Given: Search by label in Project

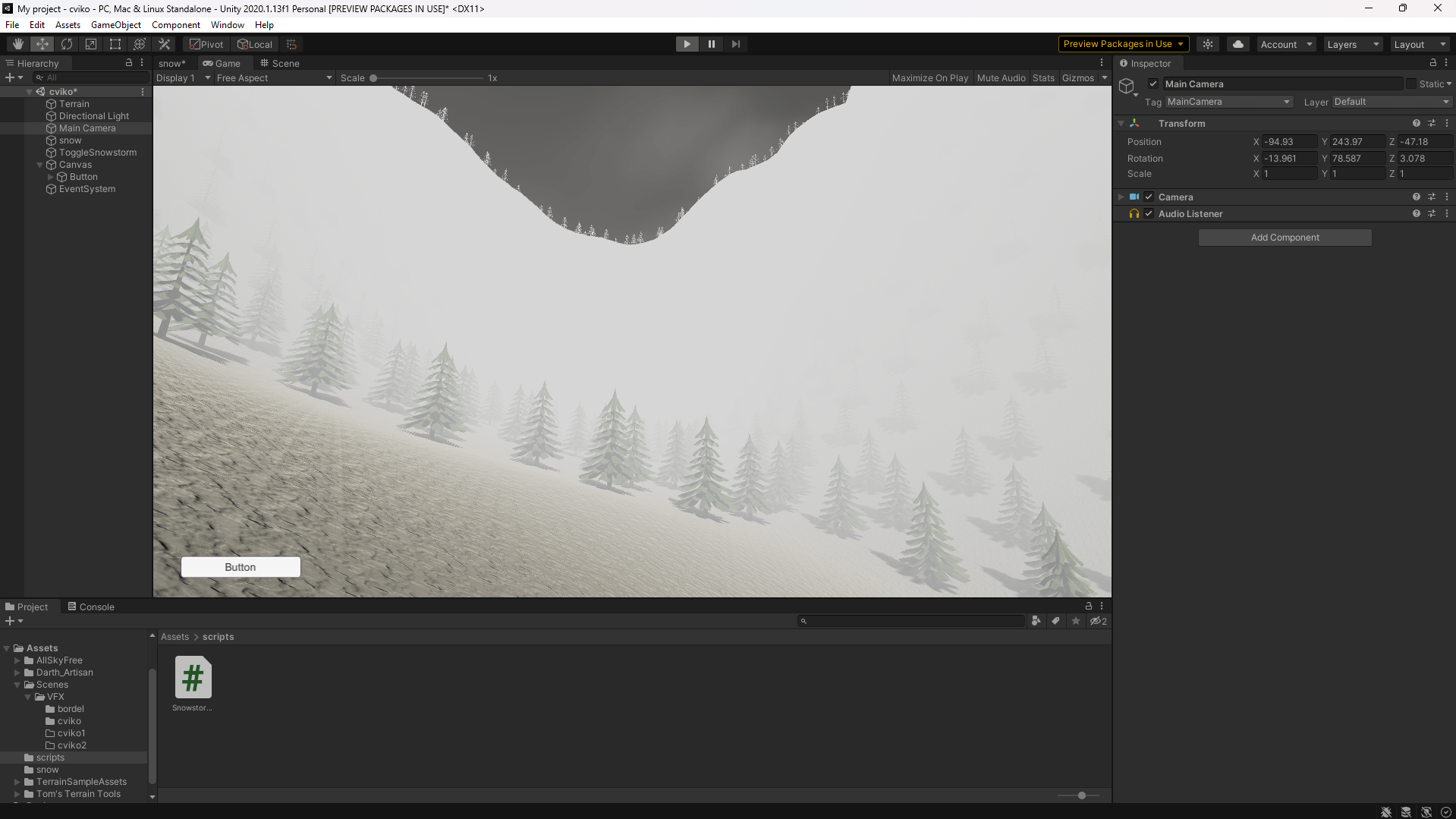Looking at the screenshot, I should [x=1055, y=621].
